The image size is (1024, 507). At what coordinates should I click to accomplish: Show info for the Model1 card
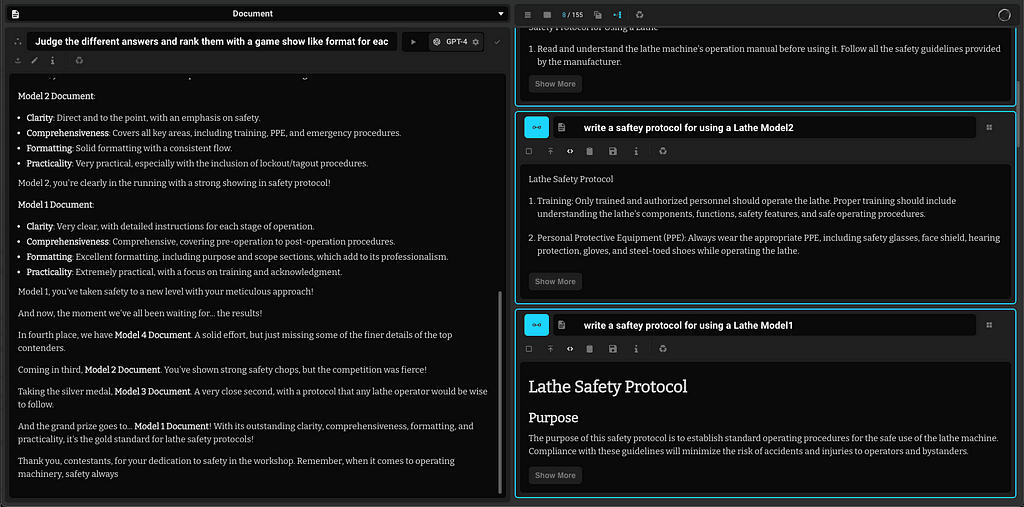(636, 349)
